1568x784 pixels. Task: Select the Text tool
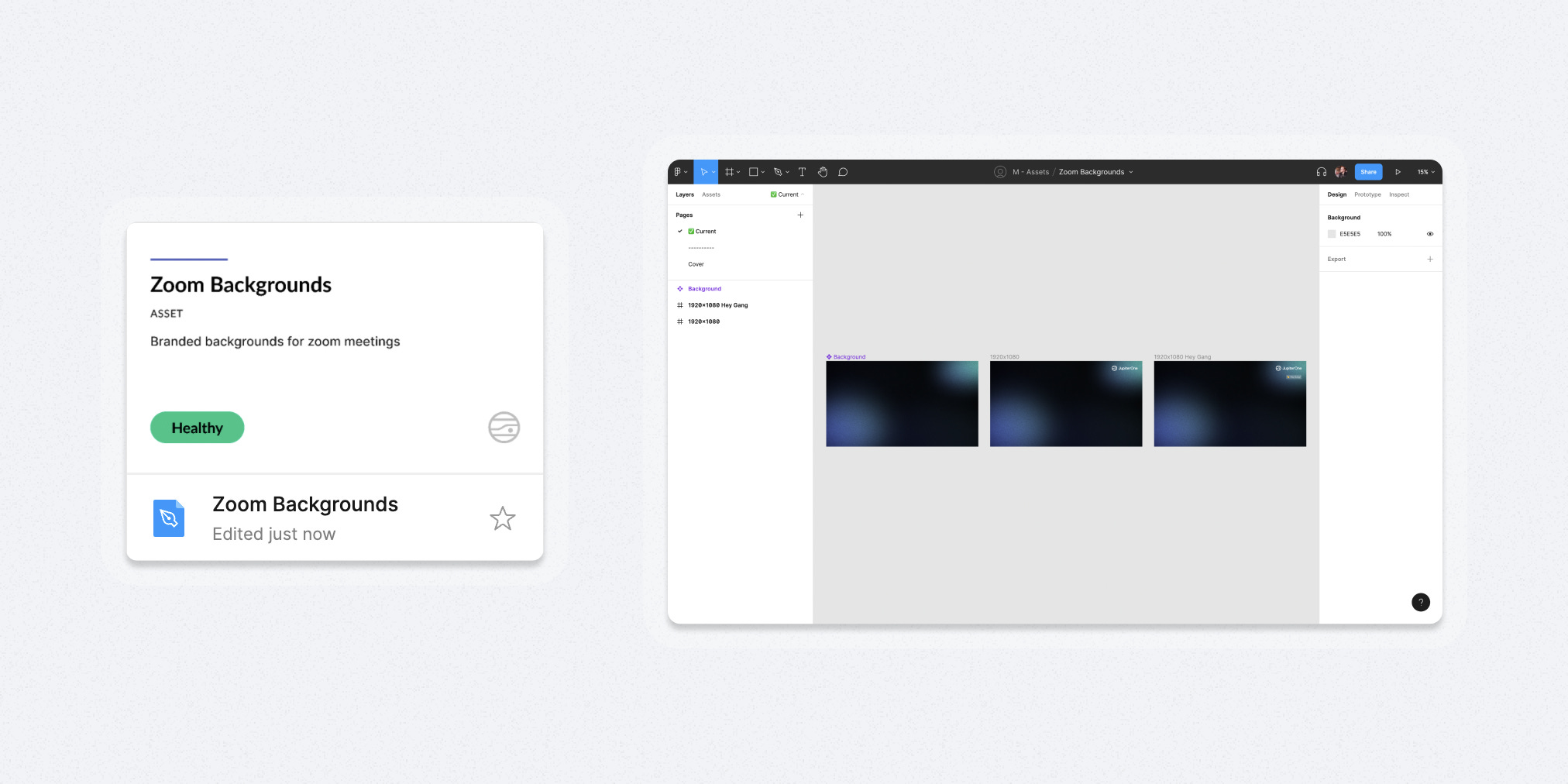point(802,171)
